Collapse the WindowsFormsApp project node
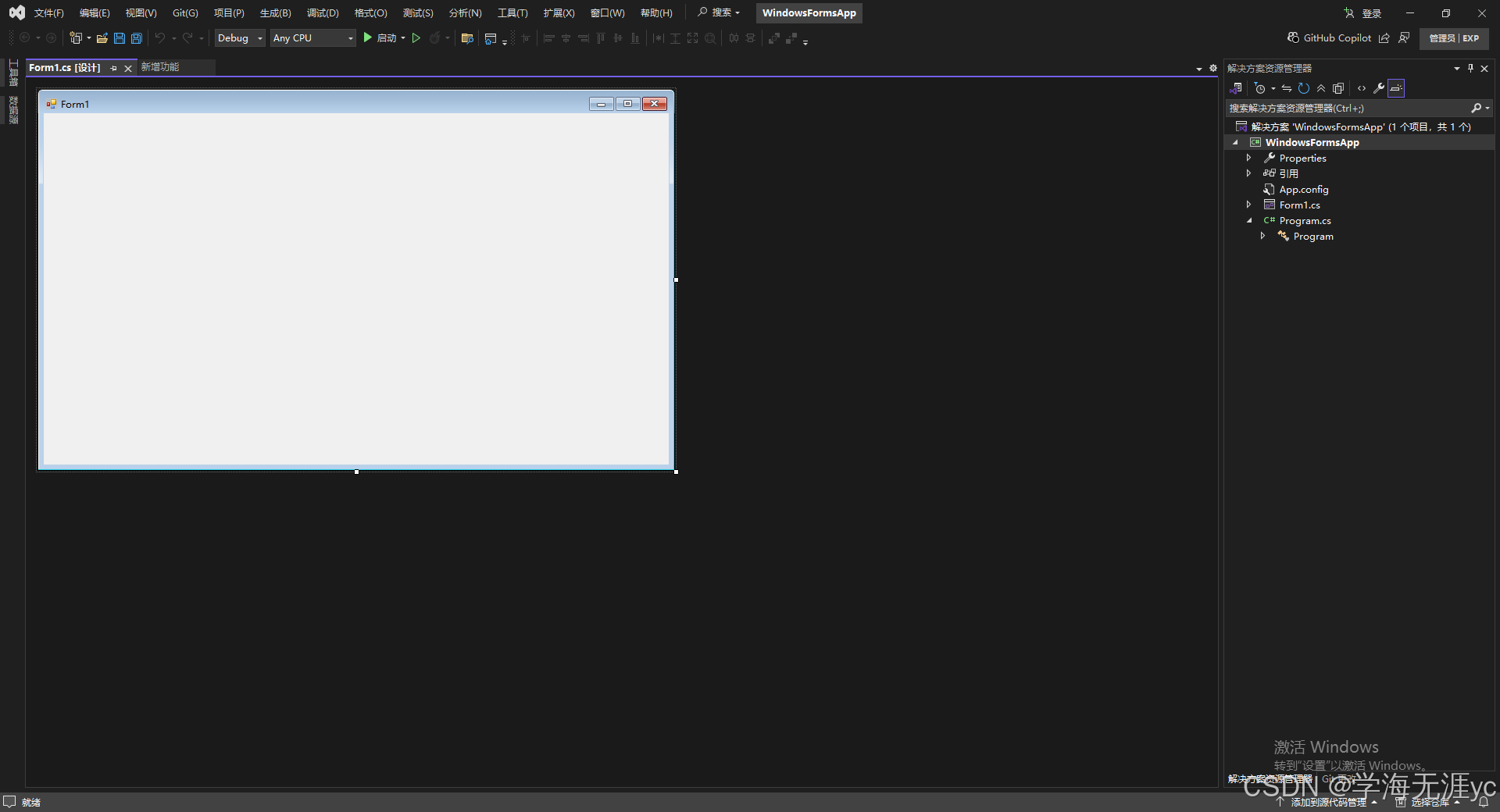This screenshot has height=812, width=1500. point(1235,142)
